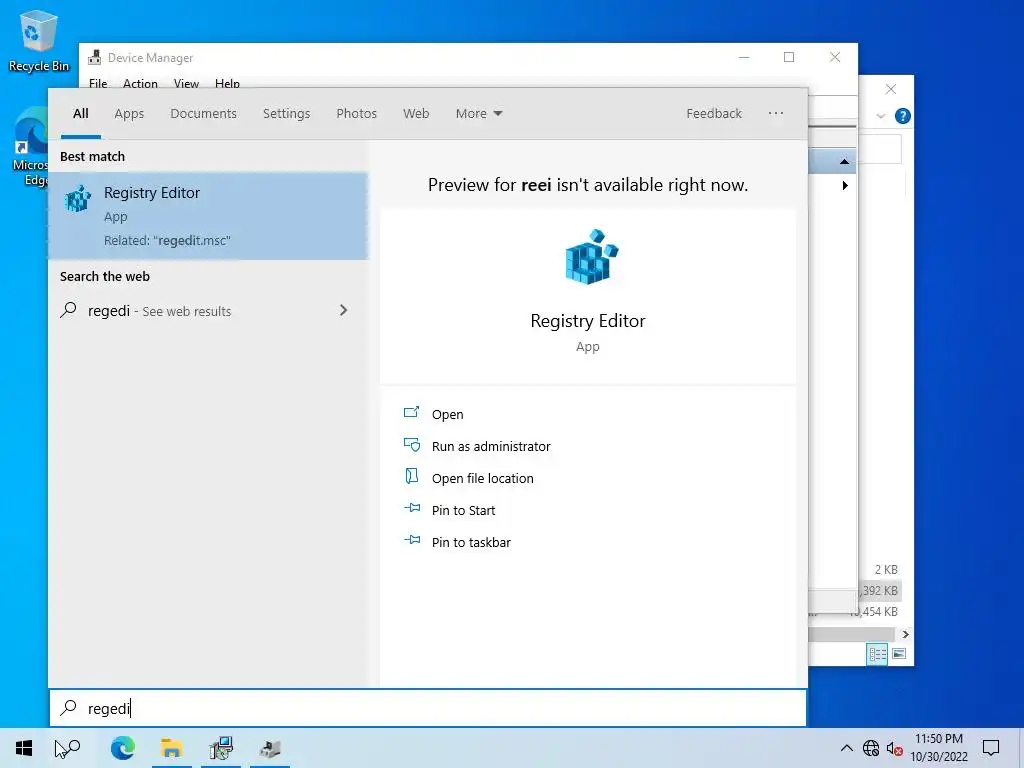
Task: Choose Run as administrator
Action: pos(491,446)
